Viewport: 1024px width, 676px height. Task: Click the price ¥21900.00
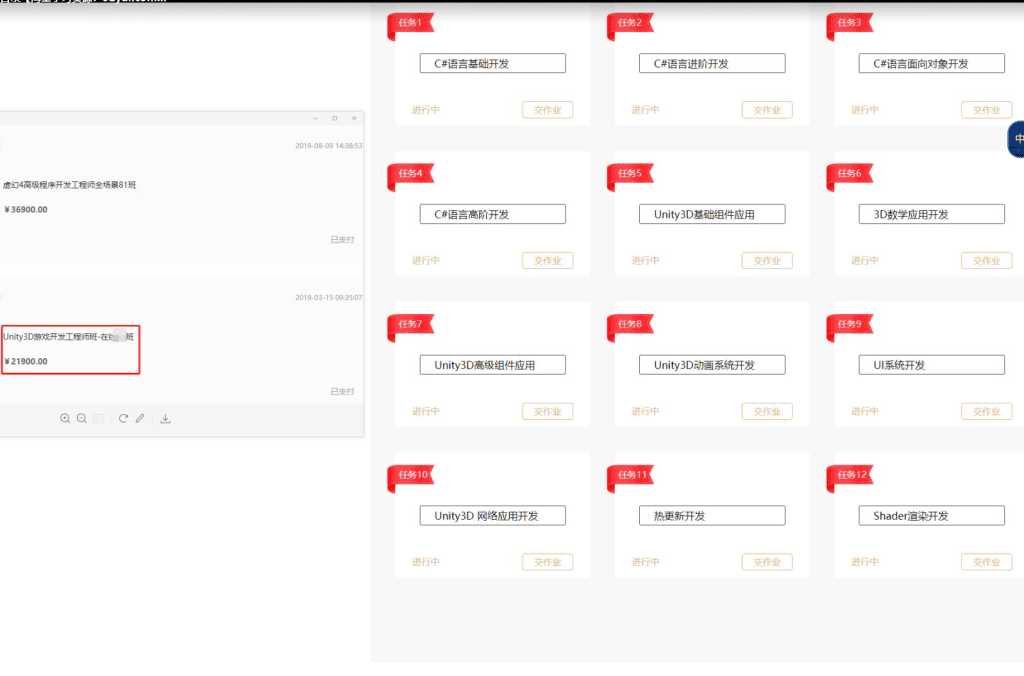tap(26, 361)
